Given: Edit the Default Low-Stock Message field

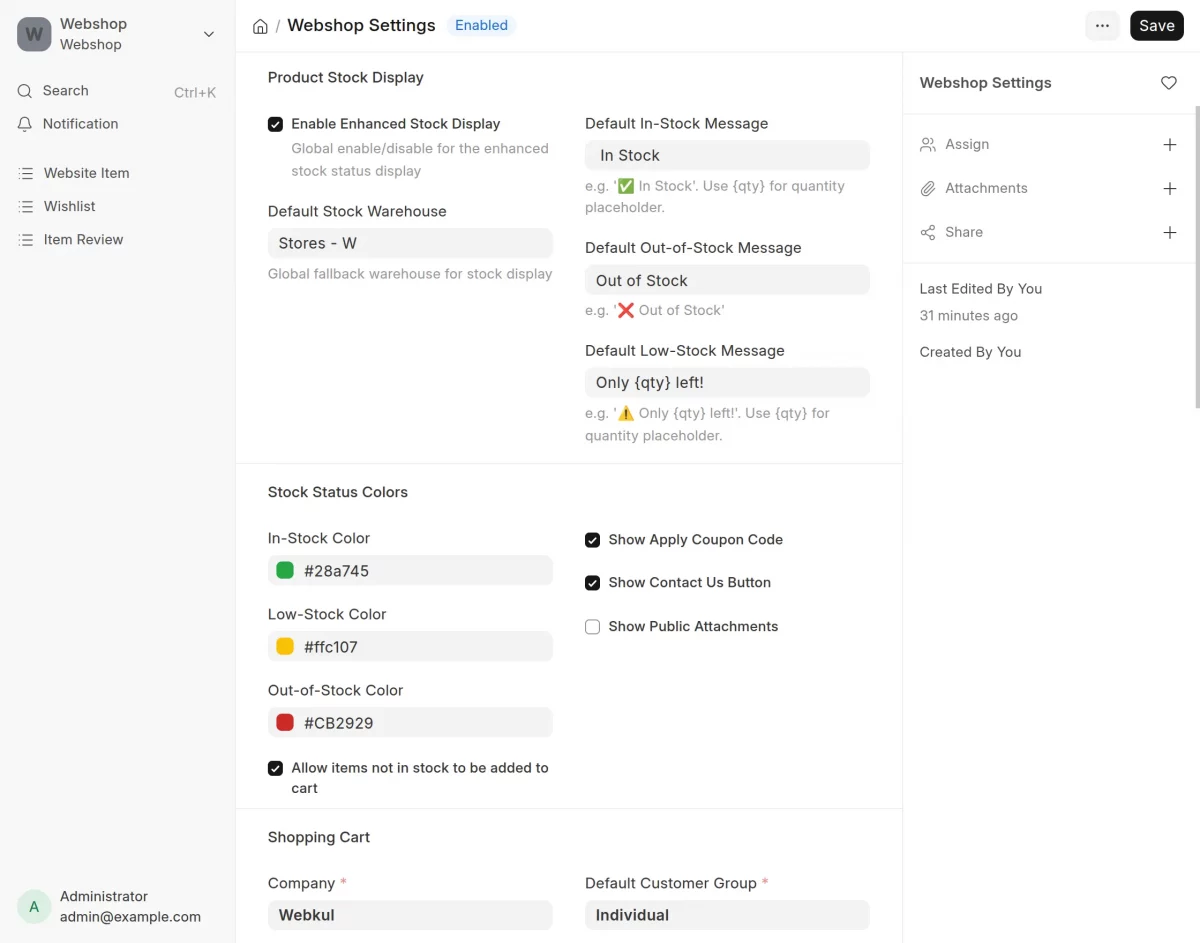Looking at the screenshot, I should 727,383.
